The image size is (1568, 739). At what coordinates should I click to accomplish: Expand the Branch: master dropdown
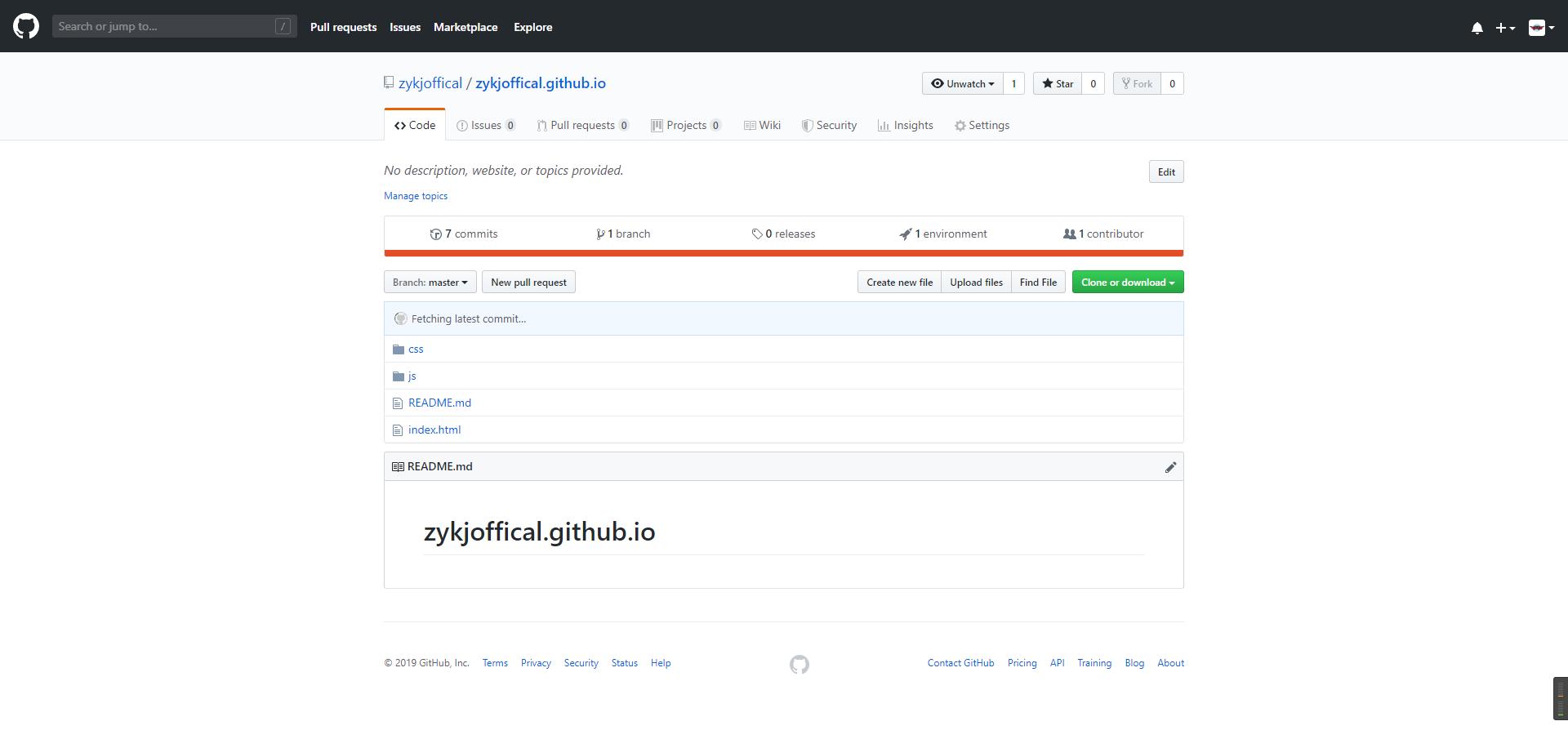430,283
